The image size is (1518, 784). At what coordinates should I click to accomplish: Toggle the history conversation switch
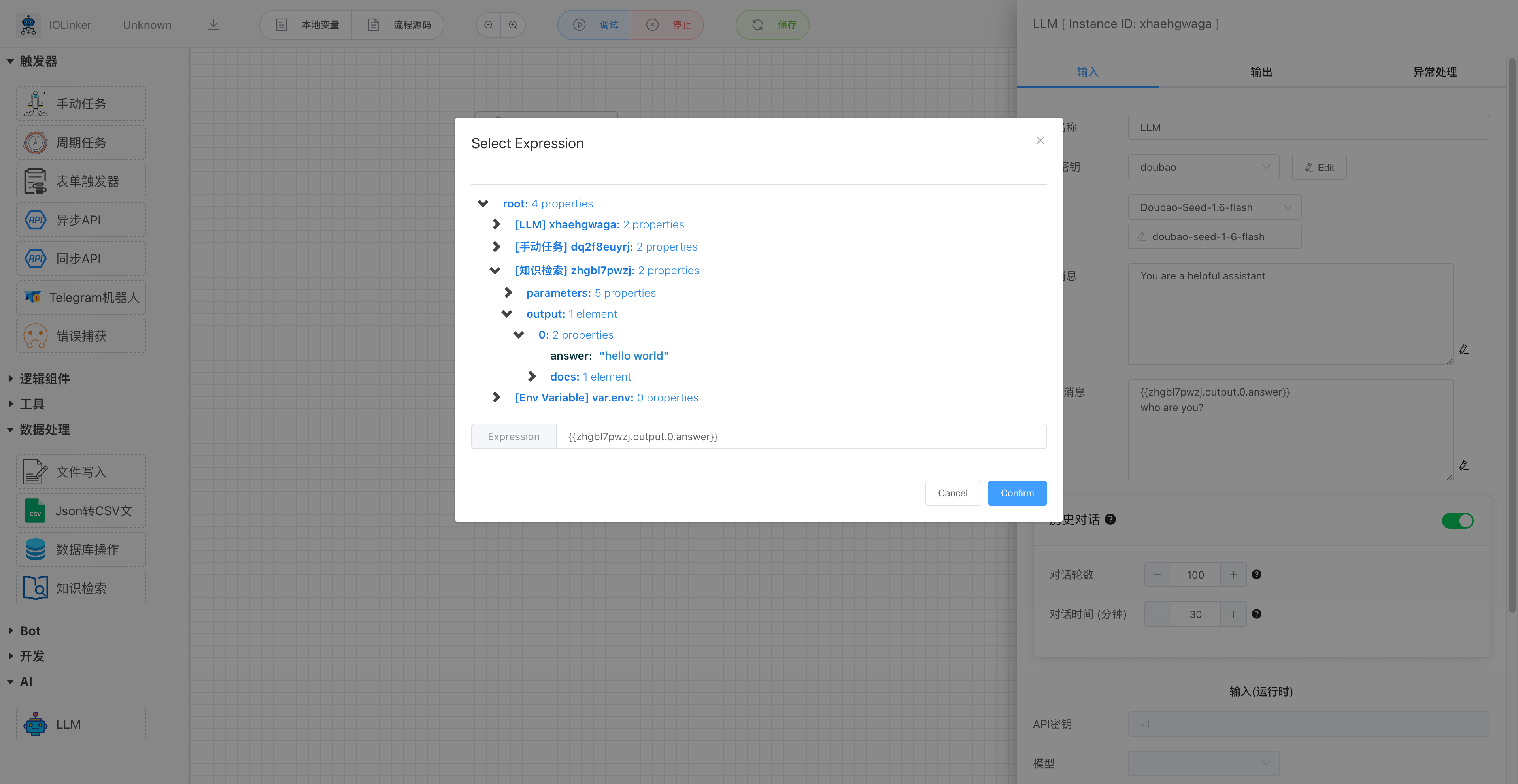[x=1457, y=521]
